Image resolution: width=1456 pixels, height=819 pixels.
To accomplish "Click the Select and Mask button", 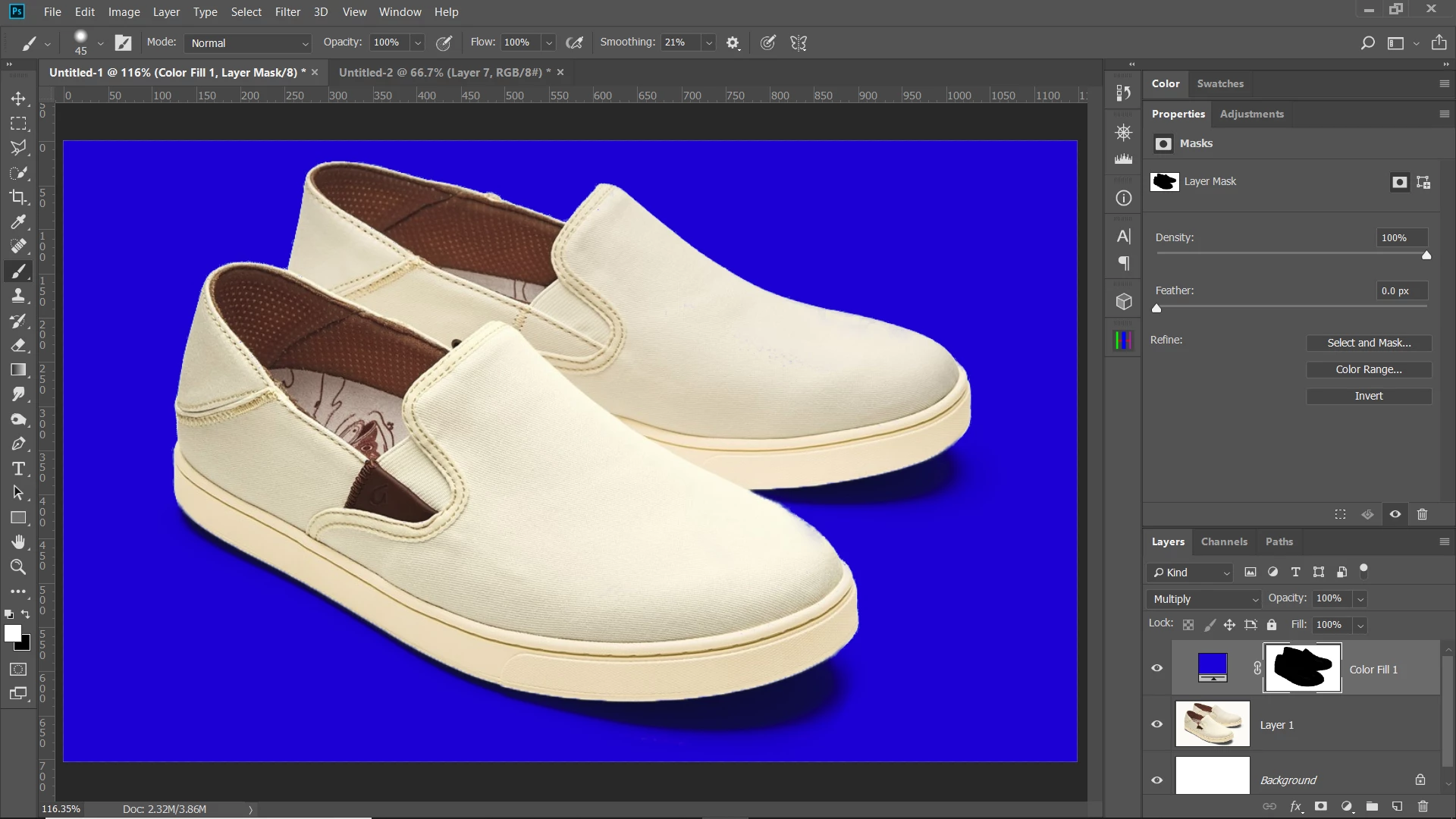I will point(1369,343).
